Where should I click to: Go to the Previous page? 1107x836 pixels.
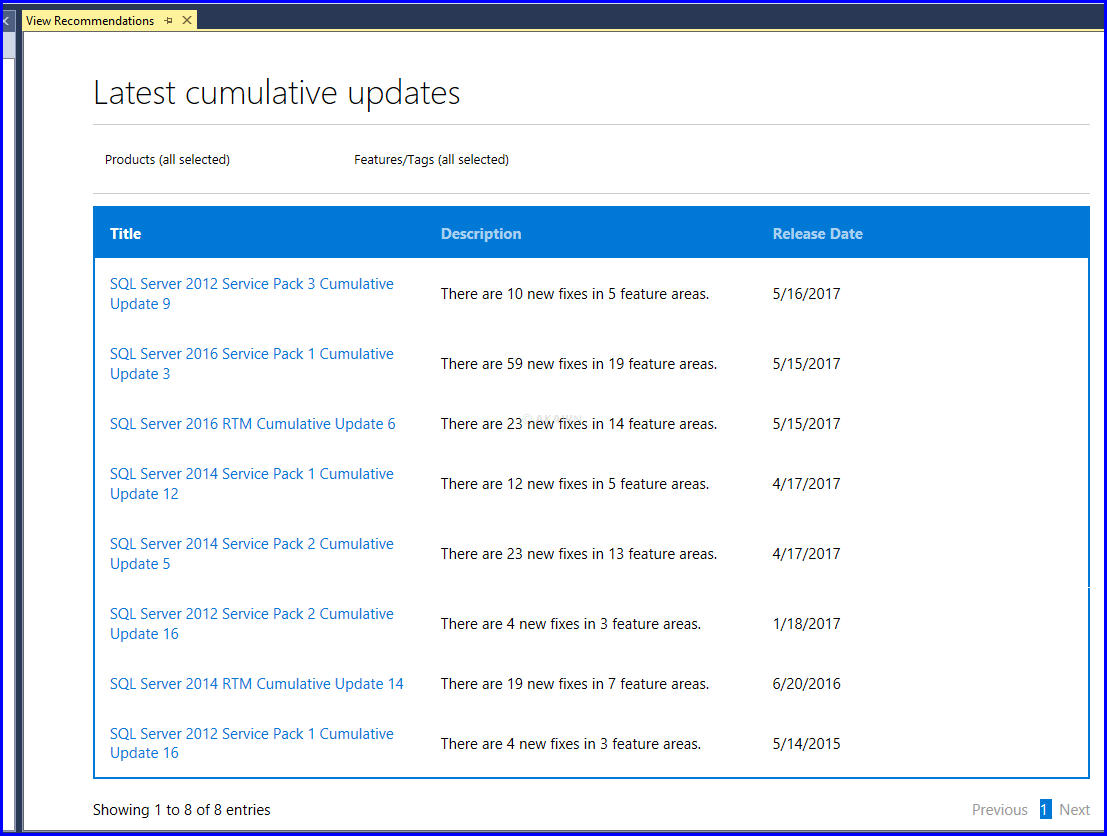1000,810
